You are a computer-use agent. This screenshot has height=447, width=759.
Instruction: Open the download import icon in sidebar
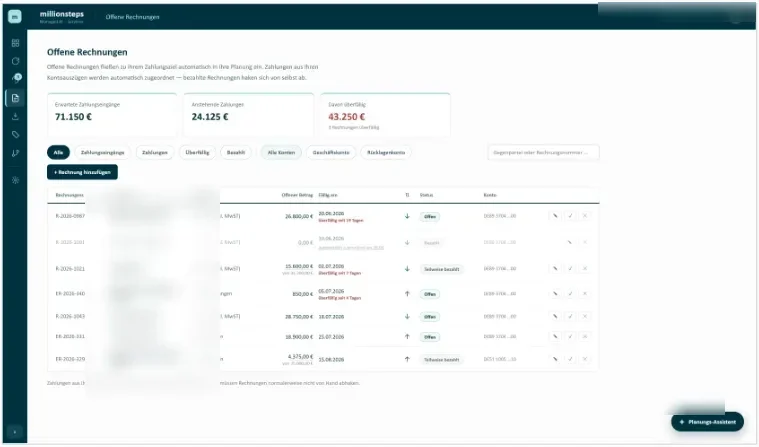pos(15,116)
